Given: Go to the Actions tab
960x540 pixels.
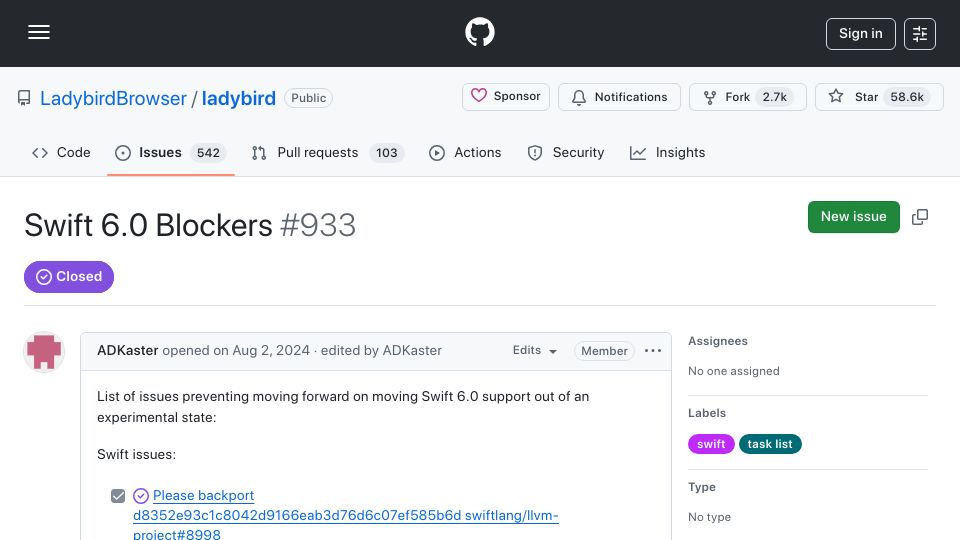Looking at the screenshot, I should (x=465, y=152).
